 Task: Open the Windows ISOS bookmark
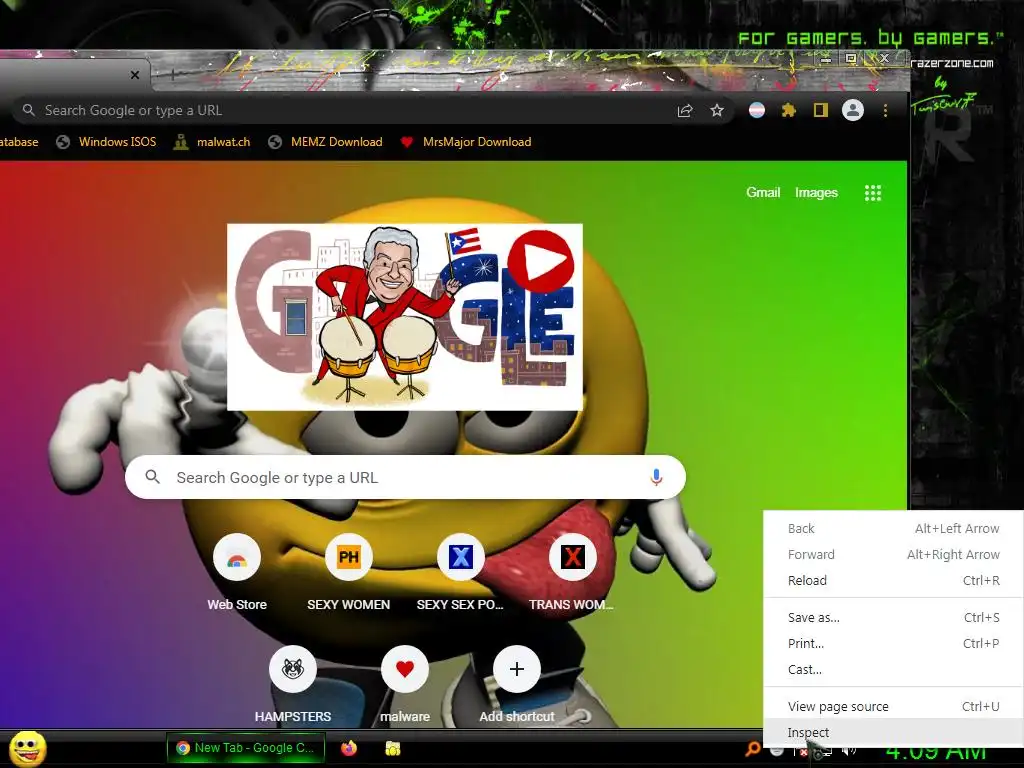[106, 142]
